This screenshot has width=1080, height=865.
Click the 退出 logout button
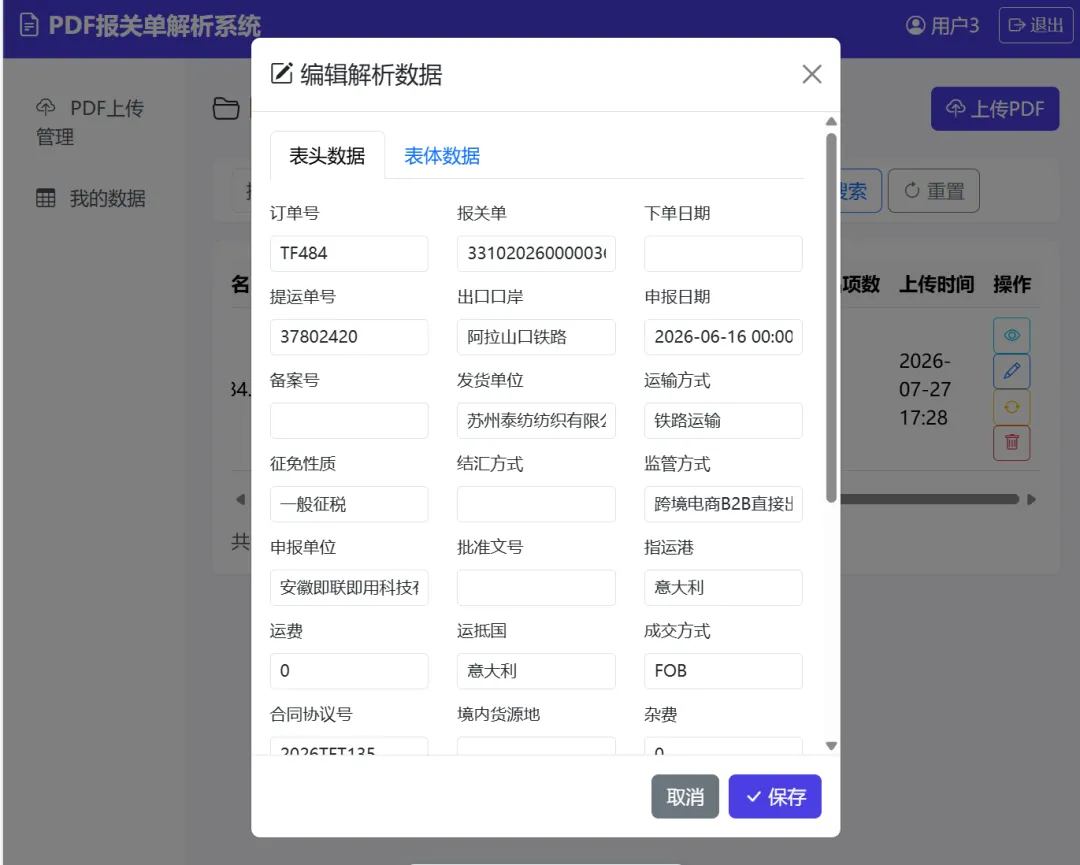pos(1036,25)
